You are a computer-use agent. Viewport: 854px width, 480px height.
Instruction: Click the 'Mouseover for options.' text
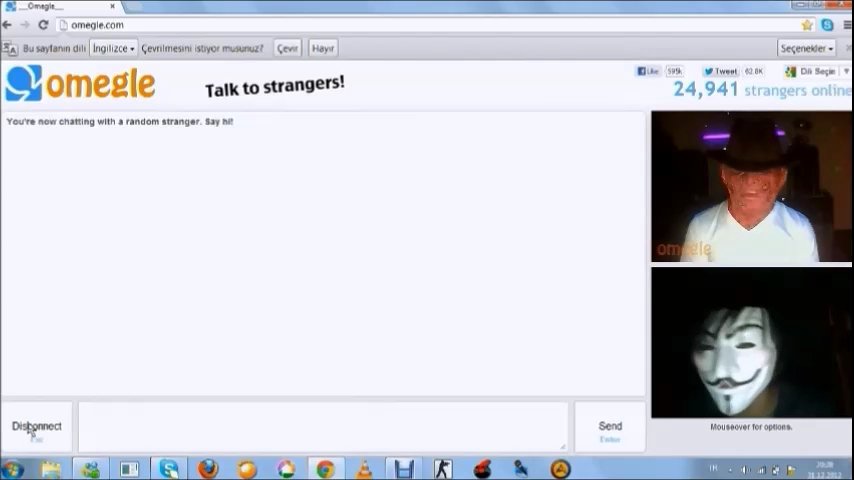751,427
